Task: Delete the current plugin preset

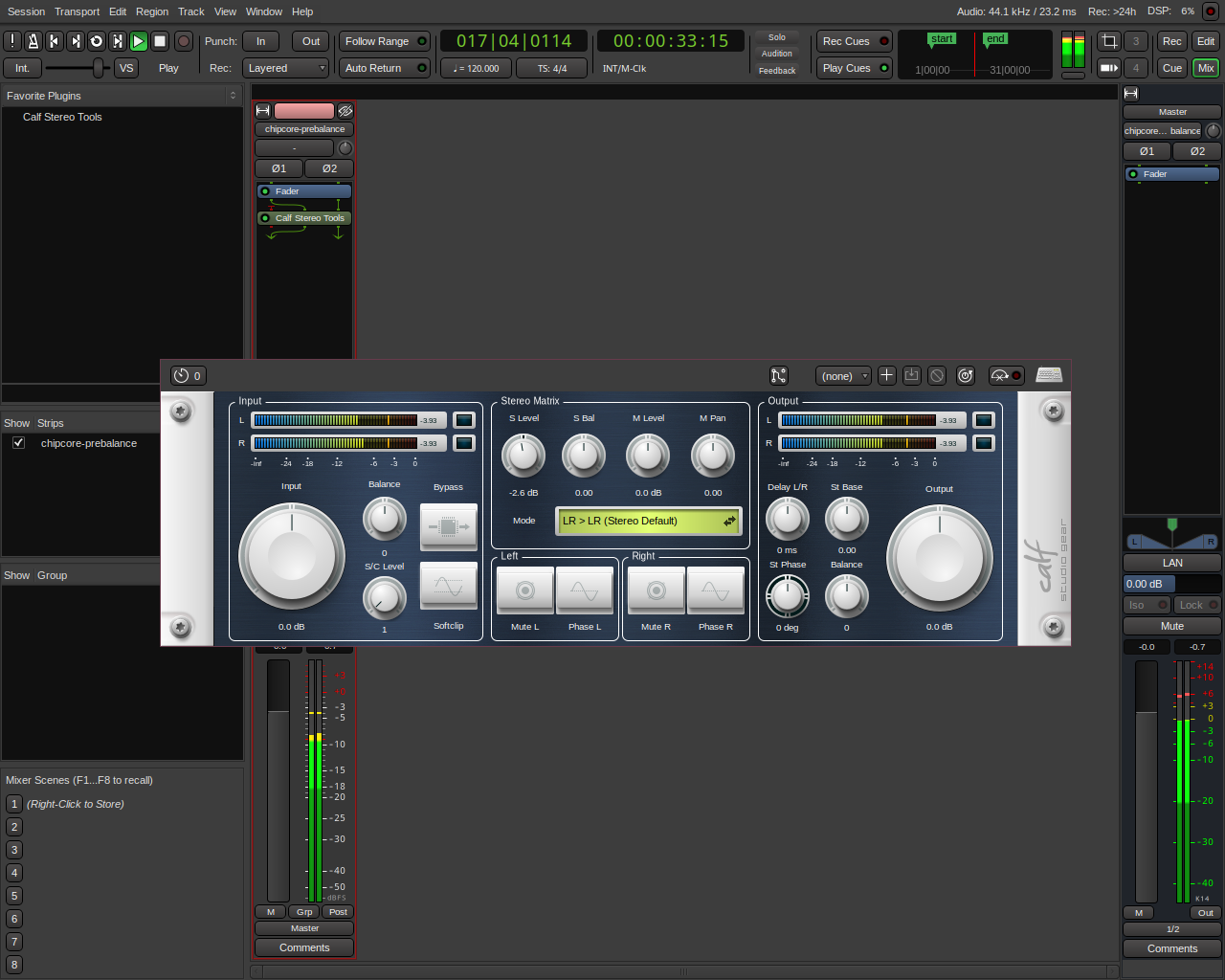Action: (x=938, y=376)
